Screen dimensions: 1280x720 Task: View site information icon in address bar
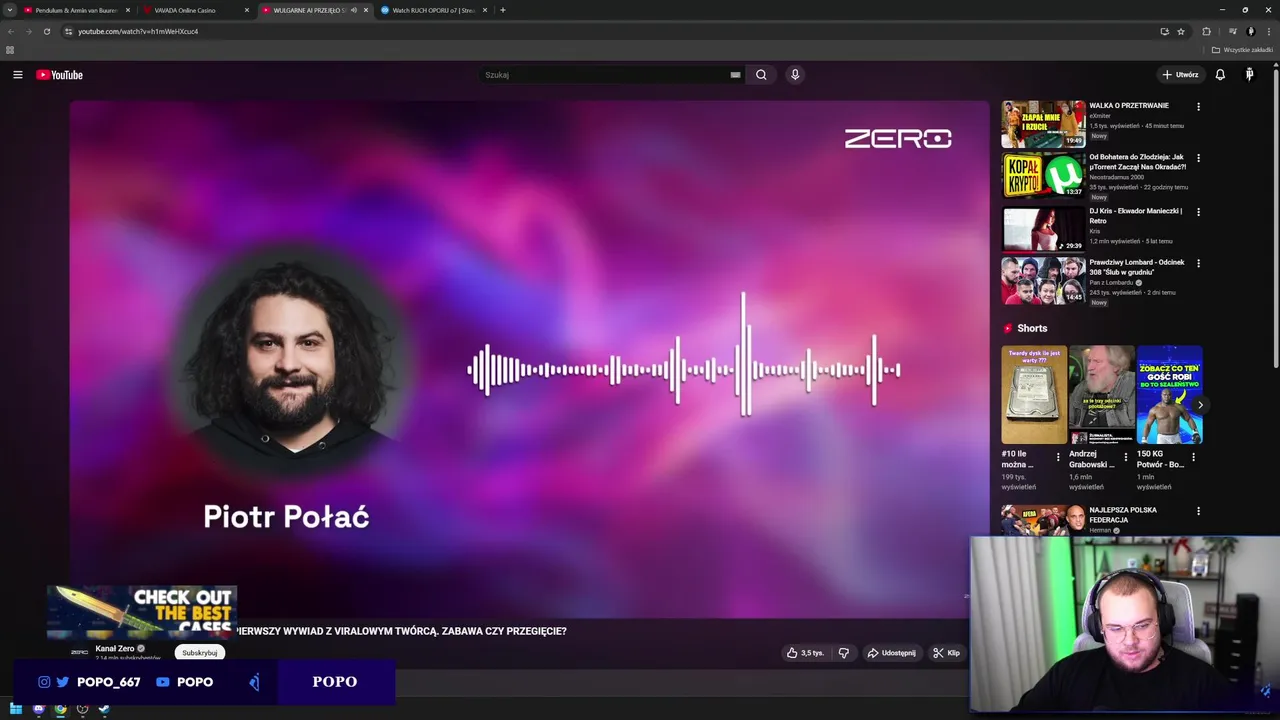point(68,31)
